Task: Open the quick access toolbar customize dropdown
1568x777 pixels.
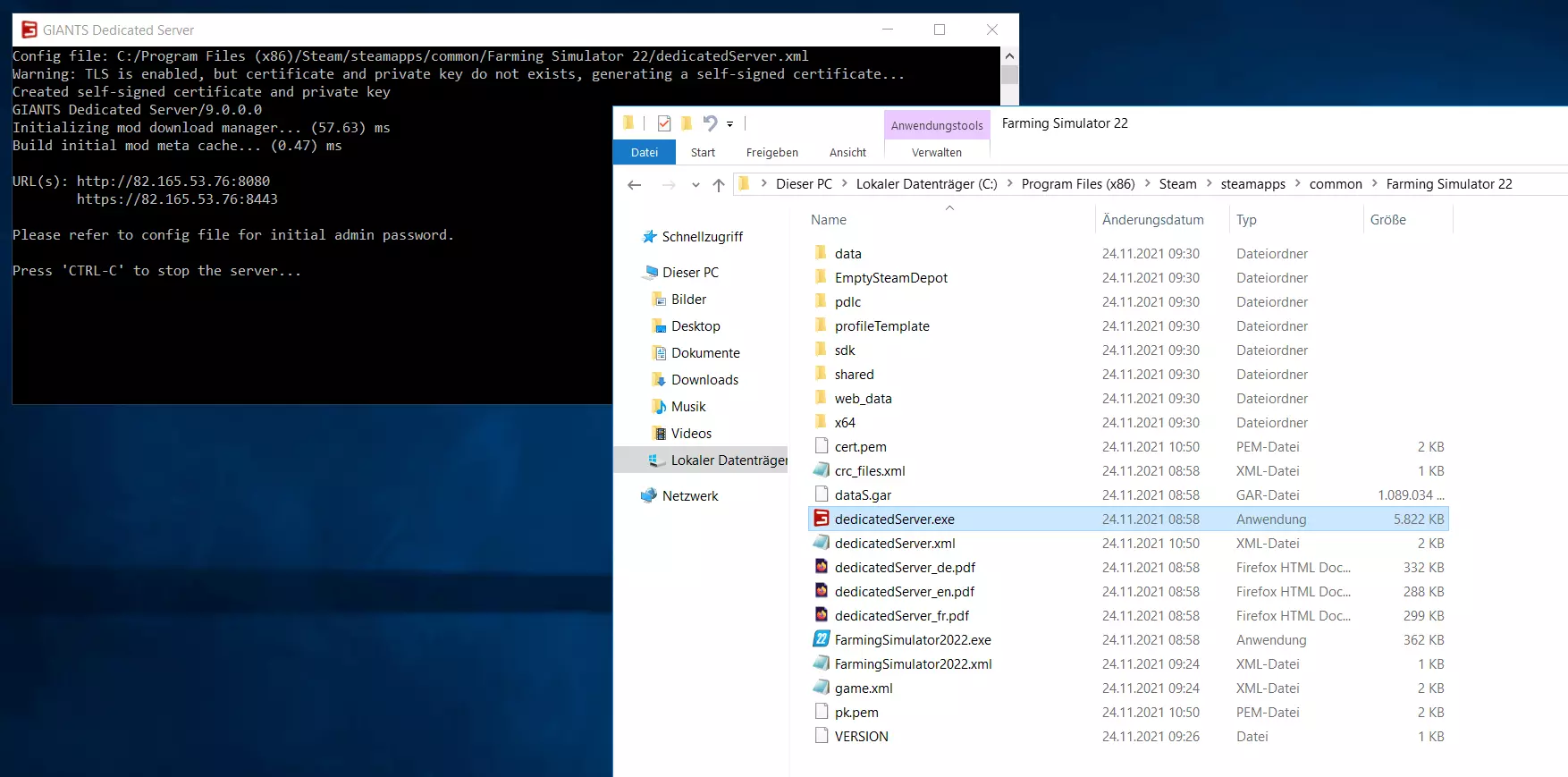Action: [730, 124]
